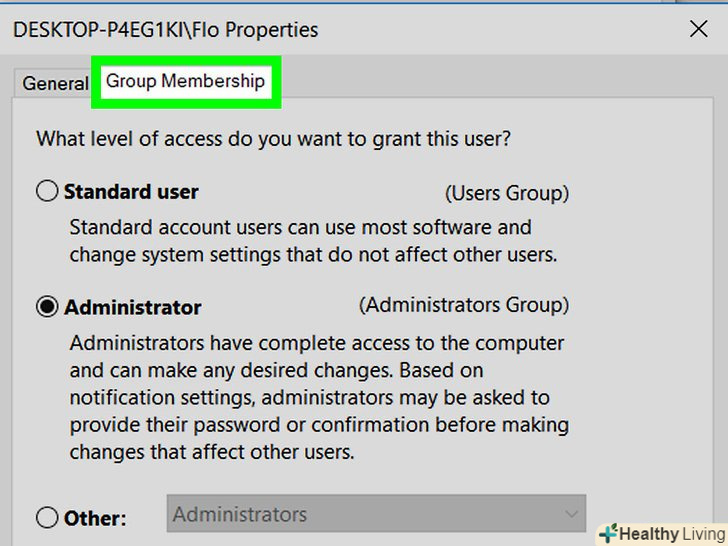This screenshot has width=728, height=546.
Task: Expand the dropdown chevron beside Administrators
Action: click(571, 515)
